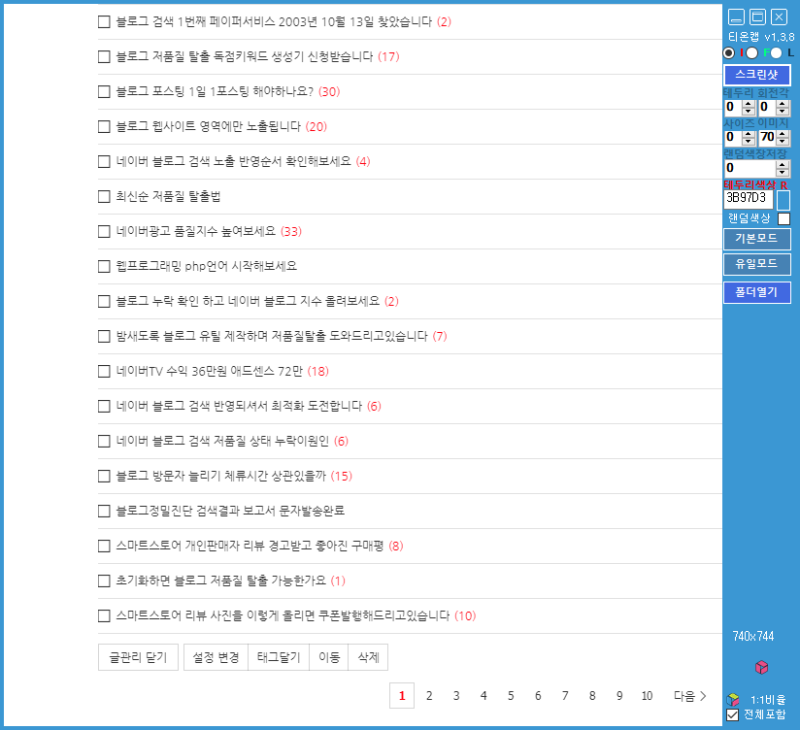Go to page 10

point(647,696)
